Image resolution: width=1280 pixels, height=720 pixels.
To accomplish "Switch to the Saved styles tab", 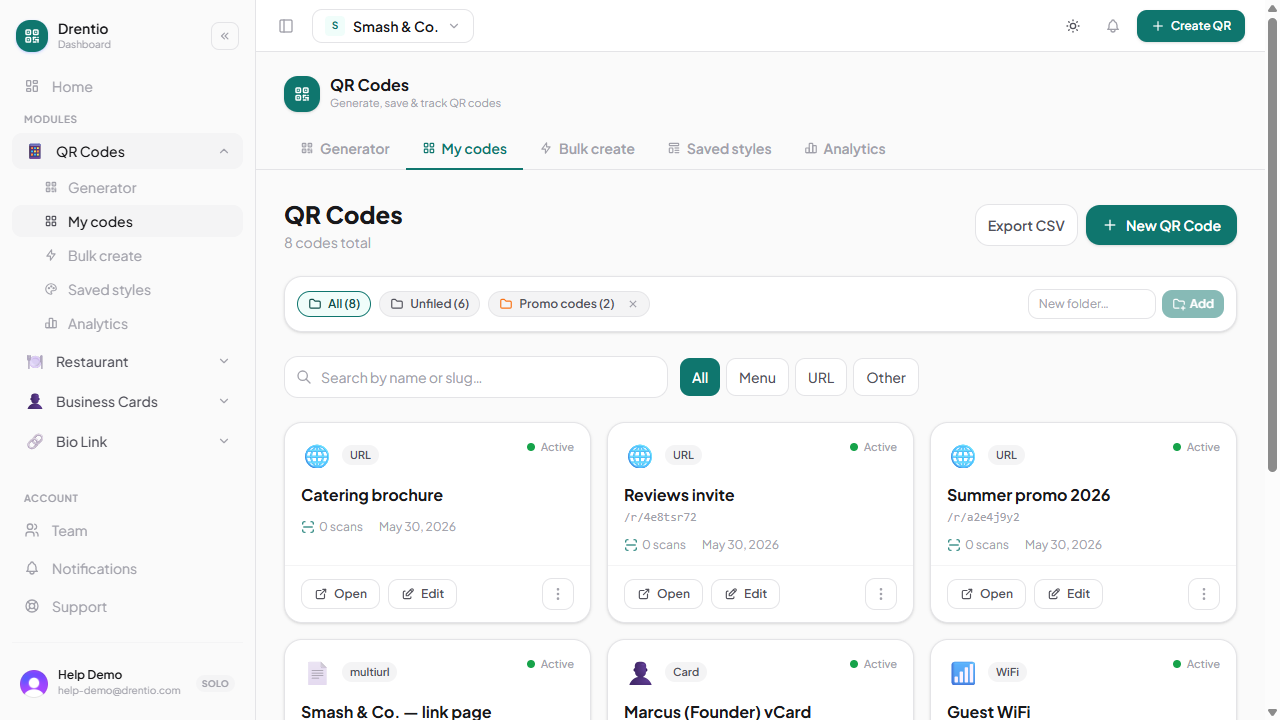I will [x=719, y=149].
